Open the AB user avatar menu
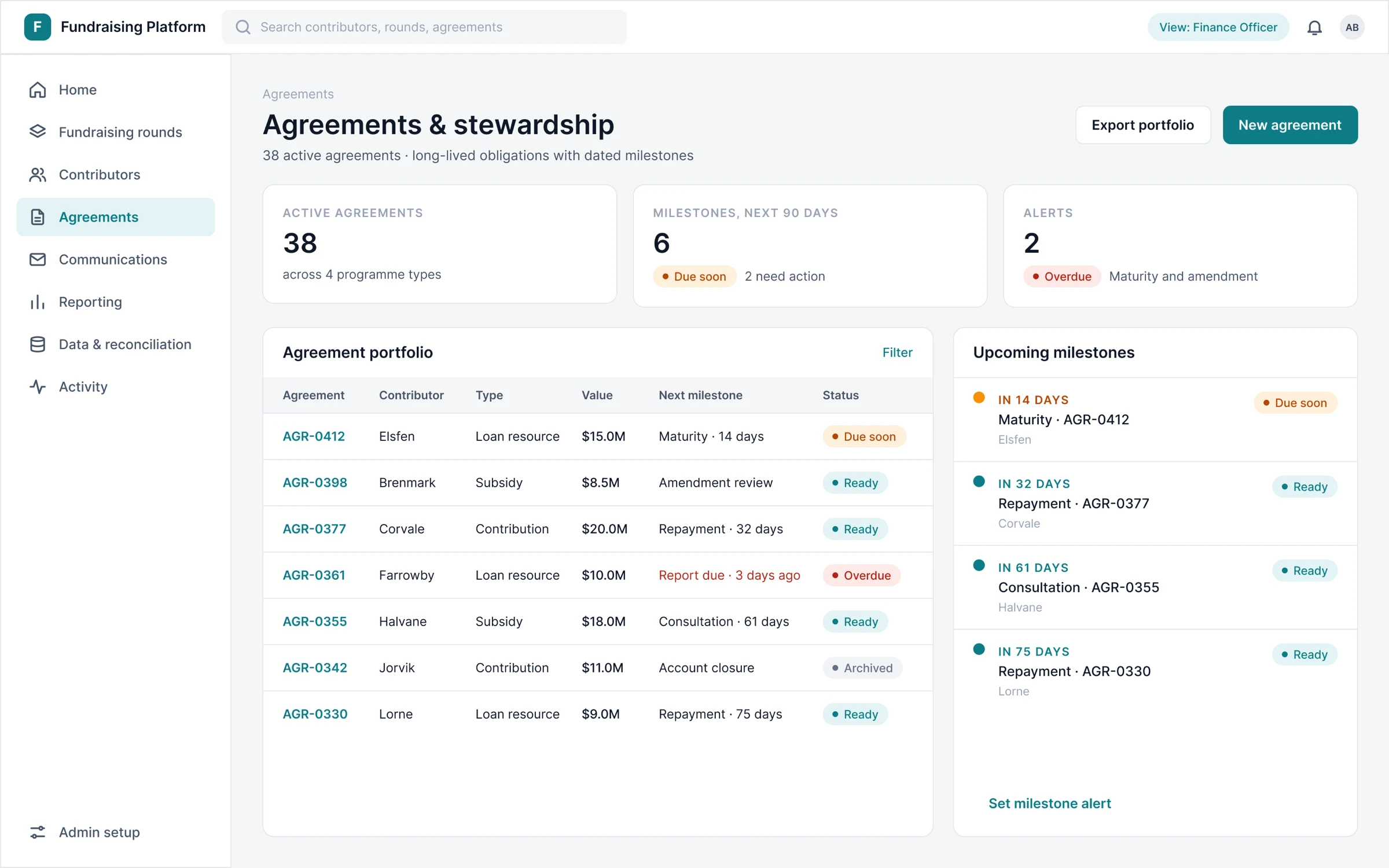 pos(1352,27)
